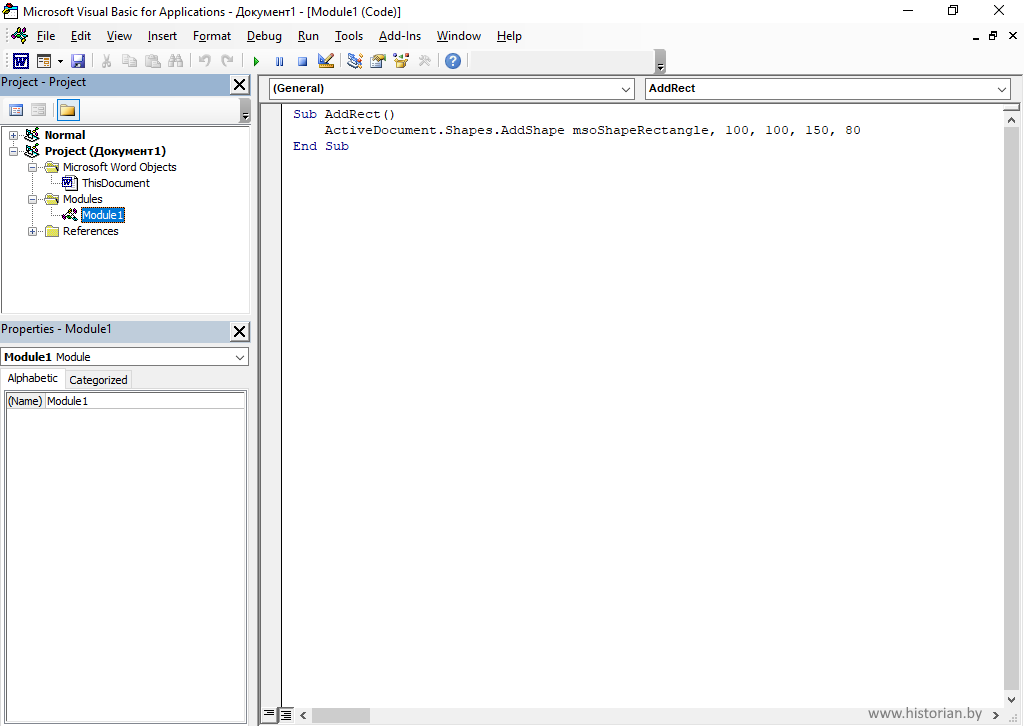1024x726 pixels.
Task: Toggle folders view in Project panel
Action: coord(67,110)
